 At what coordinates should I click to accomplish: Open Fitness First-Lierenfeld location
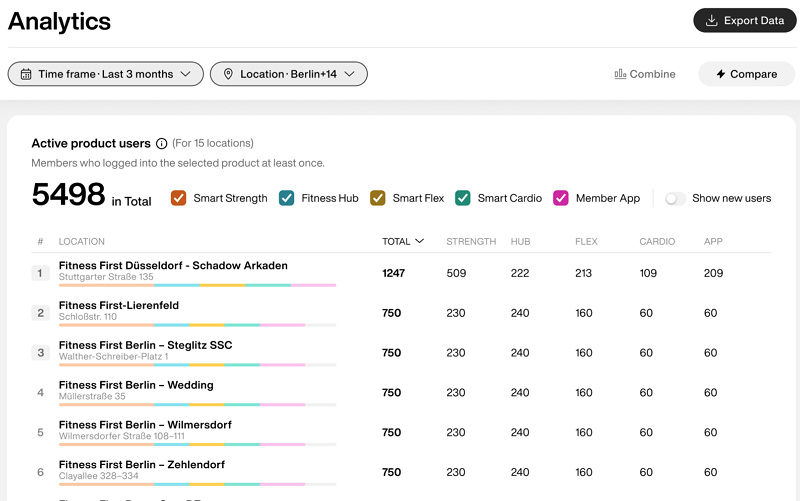(119, 305)
